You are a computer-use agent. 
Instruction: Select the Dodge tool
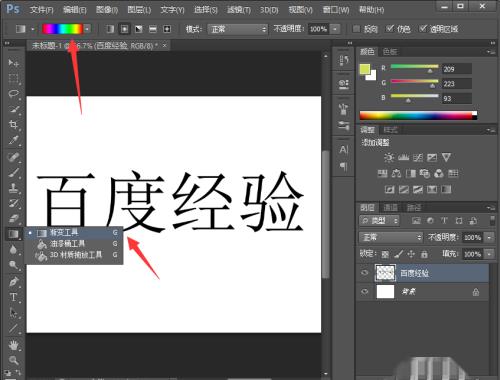click(x=13, y=265)
